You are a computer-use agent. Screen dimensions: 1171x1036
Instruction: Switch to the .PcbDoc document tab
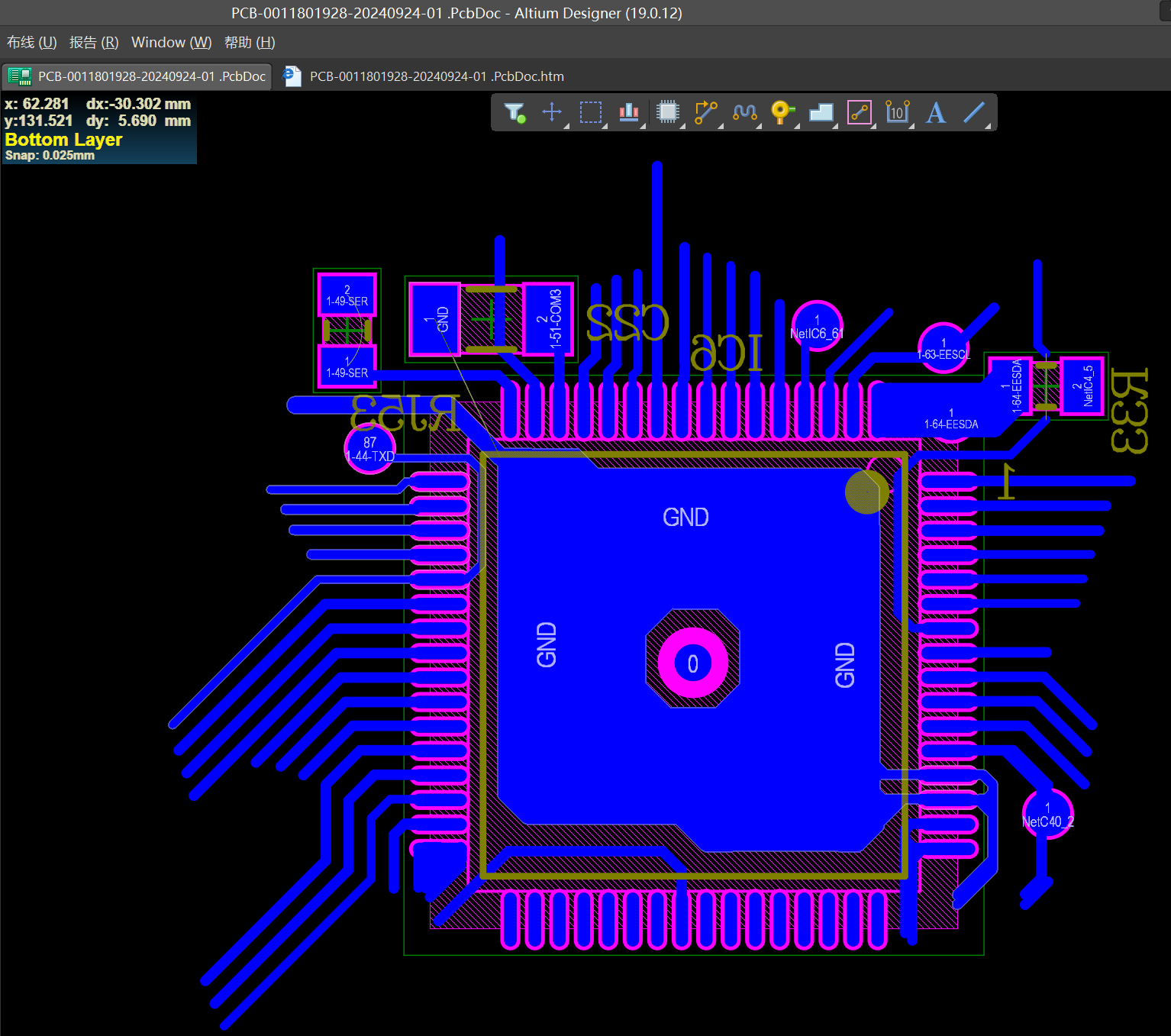point(137,76)
